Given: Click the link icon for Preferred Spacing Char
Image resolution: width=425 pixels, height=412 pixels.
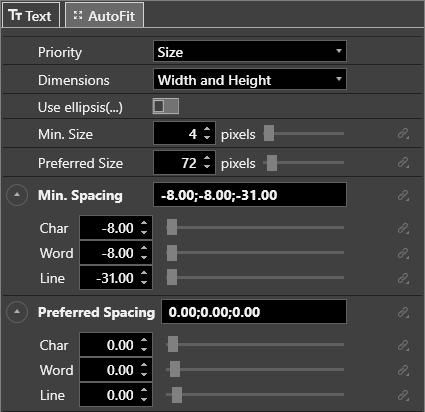Looking at the screenshot, I should [x=403, y=345].
